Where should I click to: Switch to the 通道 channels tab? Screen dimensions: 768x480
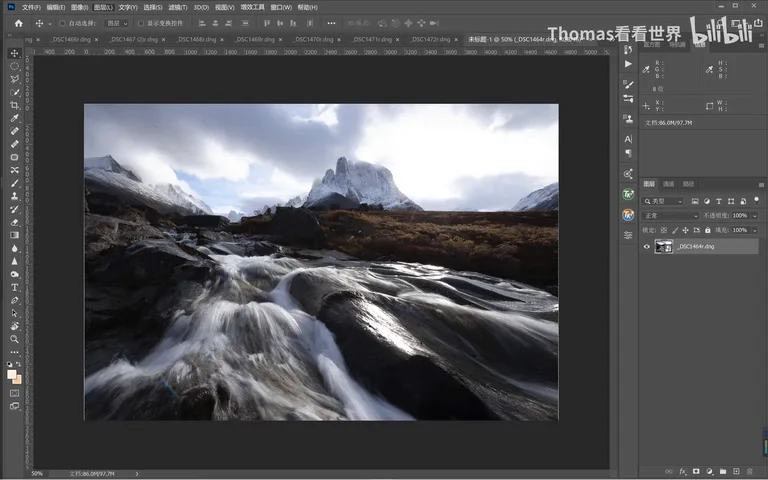coord(669,184)
